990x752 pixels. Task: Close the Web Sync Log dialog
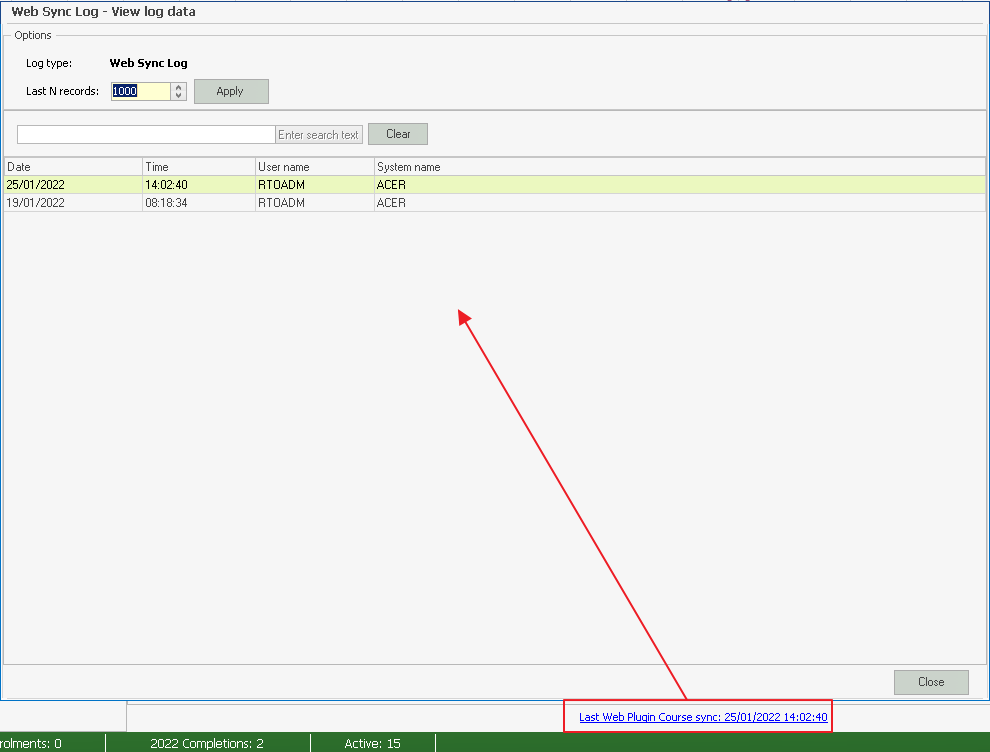point(931,682)
